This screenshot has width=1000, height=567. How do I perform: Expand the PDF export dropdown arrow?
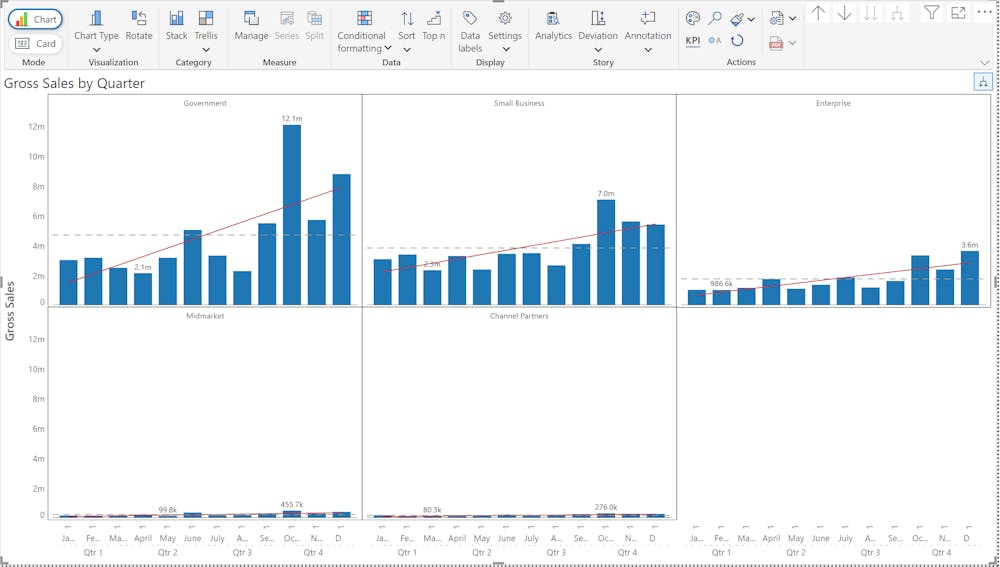pyautogui.click(x=793, y=43)
